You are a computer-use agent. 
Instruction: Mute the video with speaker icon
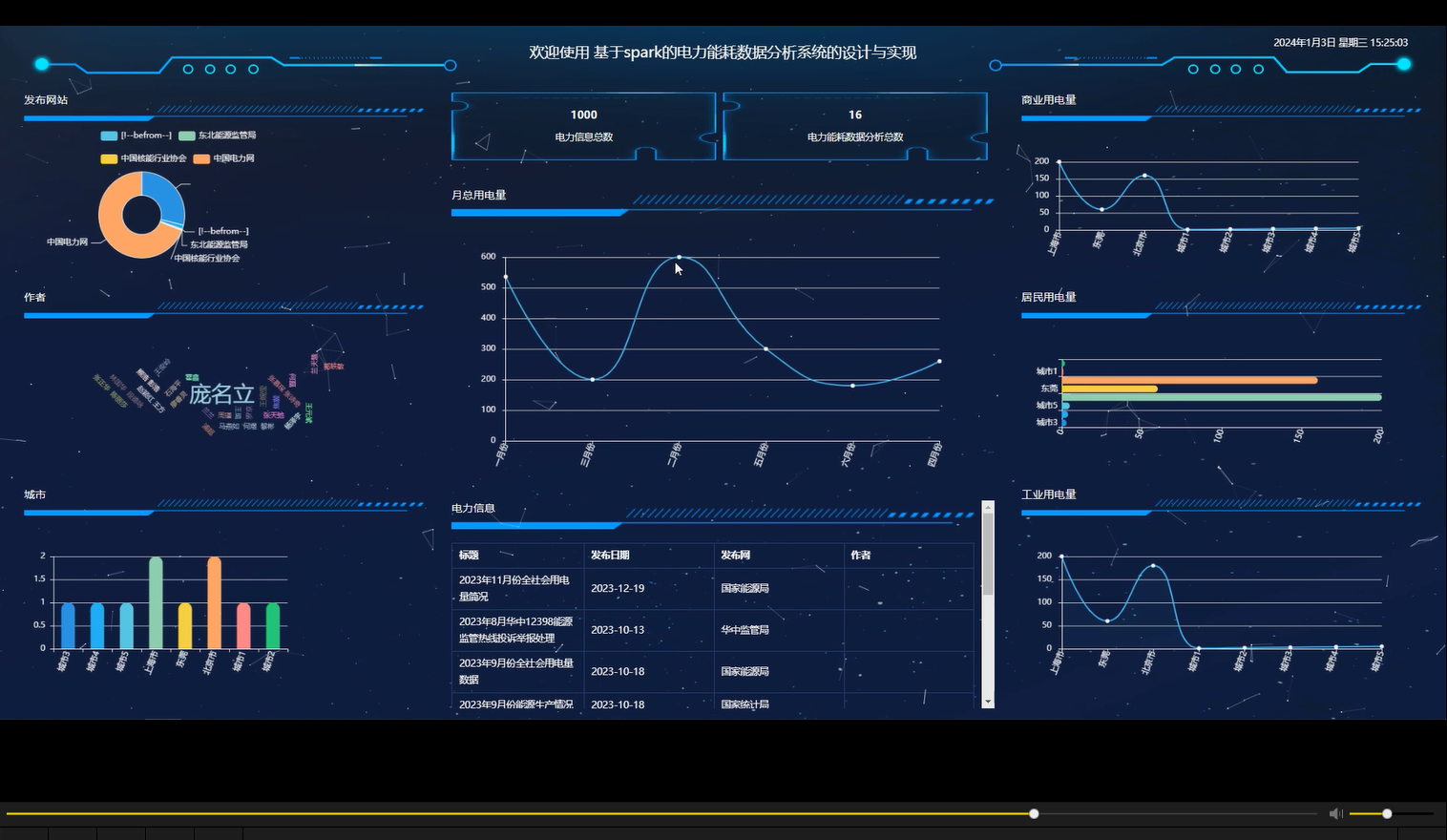tap(1335, 813)
